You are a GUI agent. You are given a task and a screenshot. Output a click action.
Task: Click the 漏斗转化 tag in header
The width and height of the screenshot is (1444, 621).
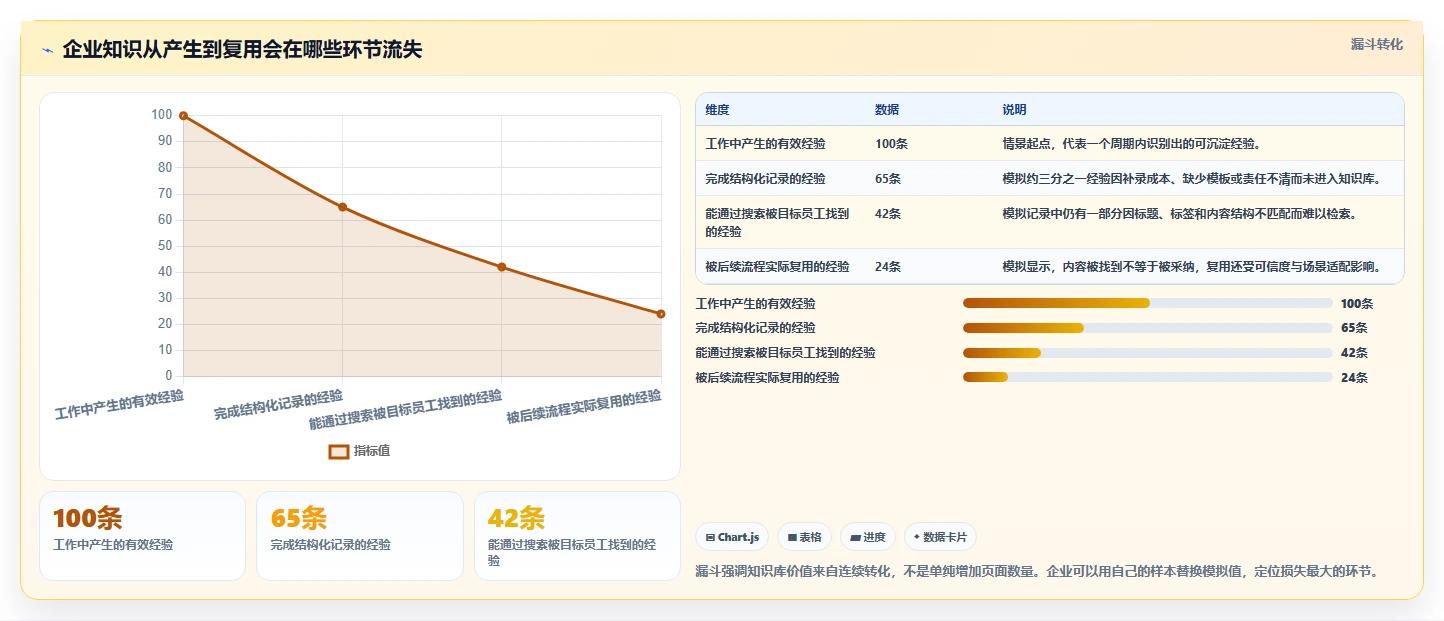(x=1377, y=45)
